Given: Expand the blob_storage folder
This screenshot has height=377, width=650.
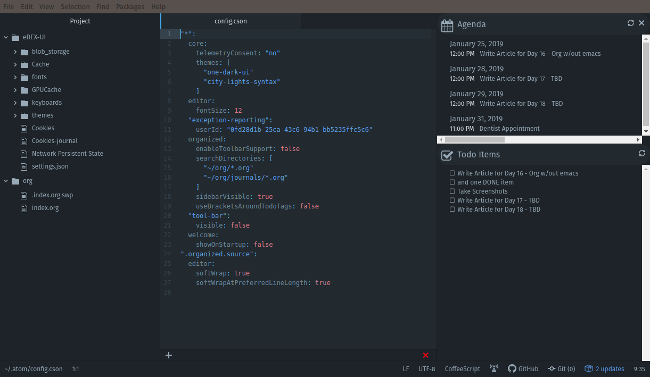Looking at the screenshot, I should (x=15, y=52).
